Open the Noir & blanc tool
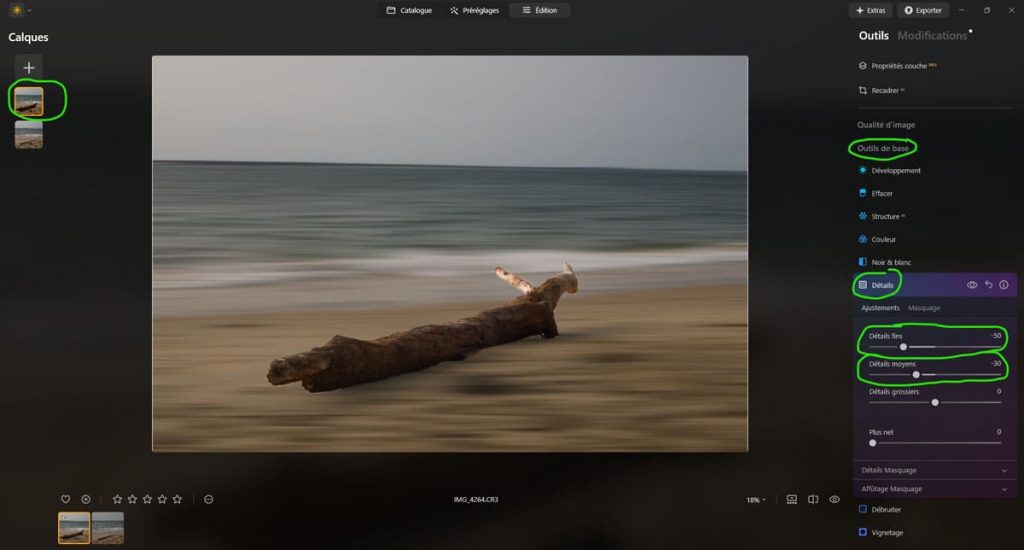1024x550 pixels. (892, 262)
